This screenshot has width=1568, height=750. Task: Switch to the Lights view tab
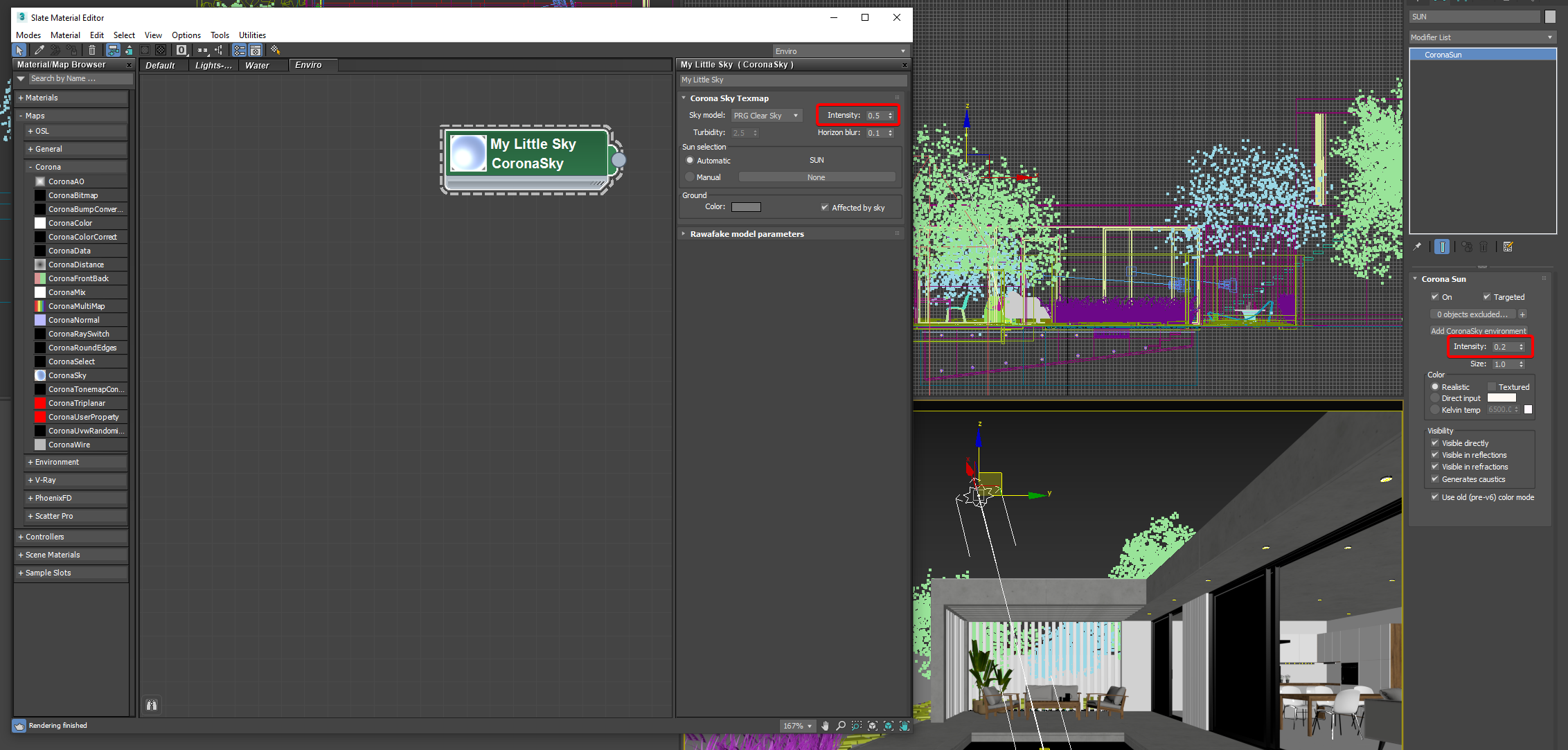tap(213, 65)
